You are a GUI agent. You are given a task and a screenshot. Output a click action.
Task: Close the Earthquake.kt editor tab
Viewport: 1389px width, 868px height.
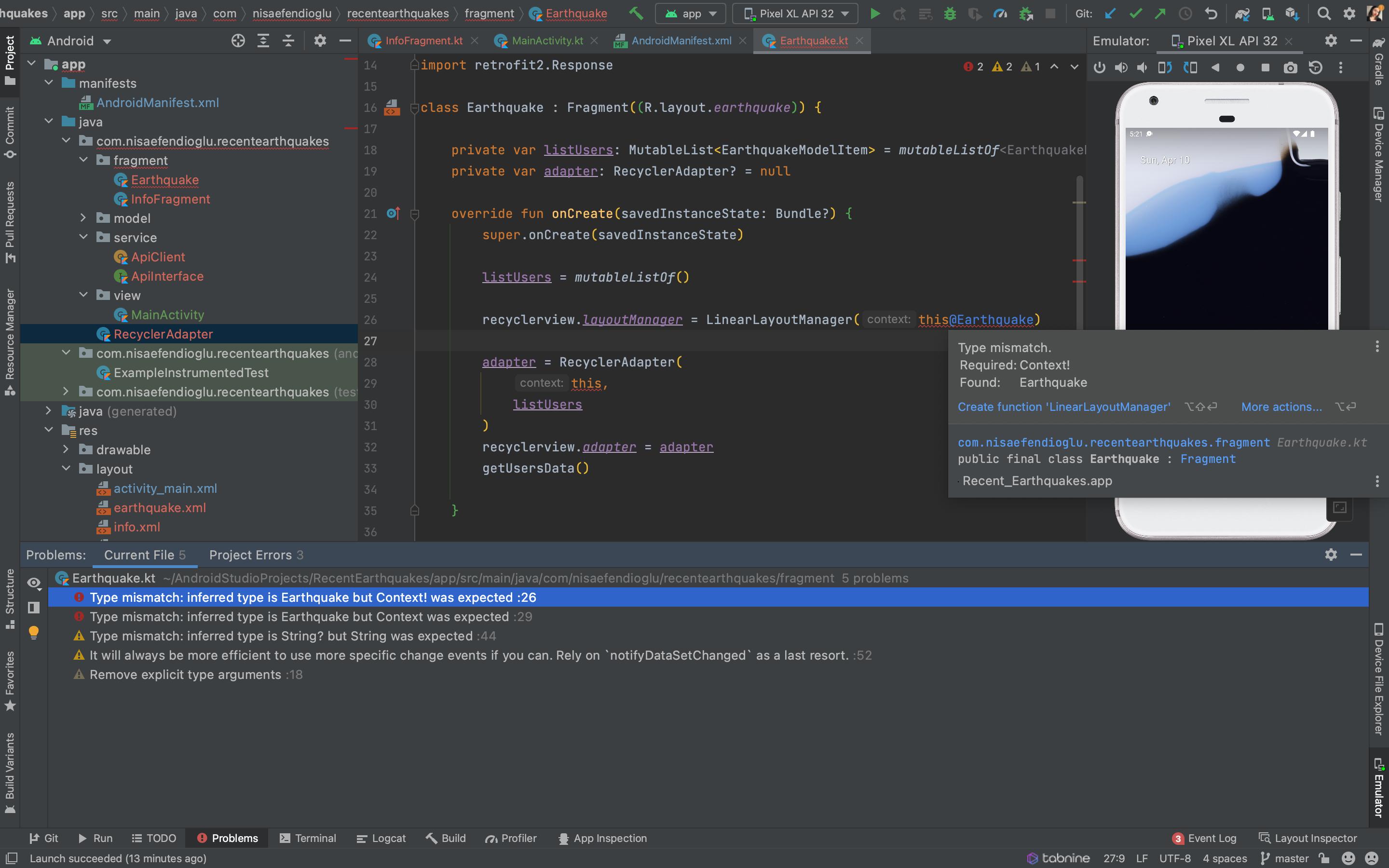click(x=859, y=41)
